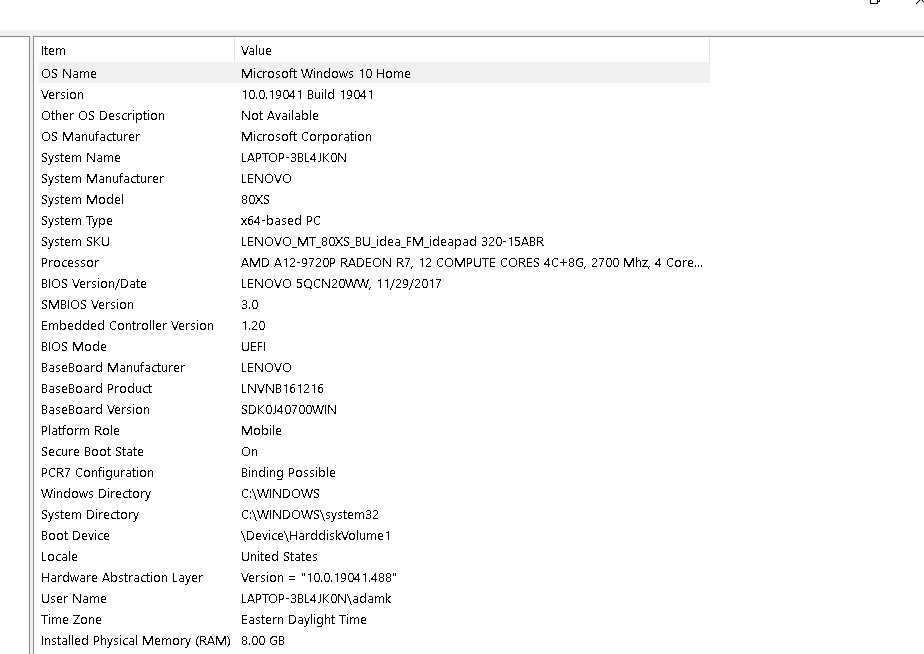Click the value Microsoft Windows 10 Home
Viewport: 924px width, 654px height.
point(326,74)
